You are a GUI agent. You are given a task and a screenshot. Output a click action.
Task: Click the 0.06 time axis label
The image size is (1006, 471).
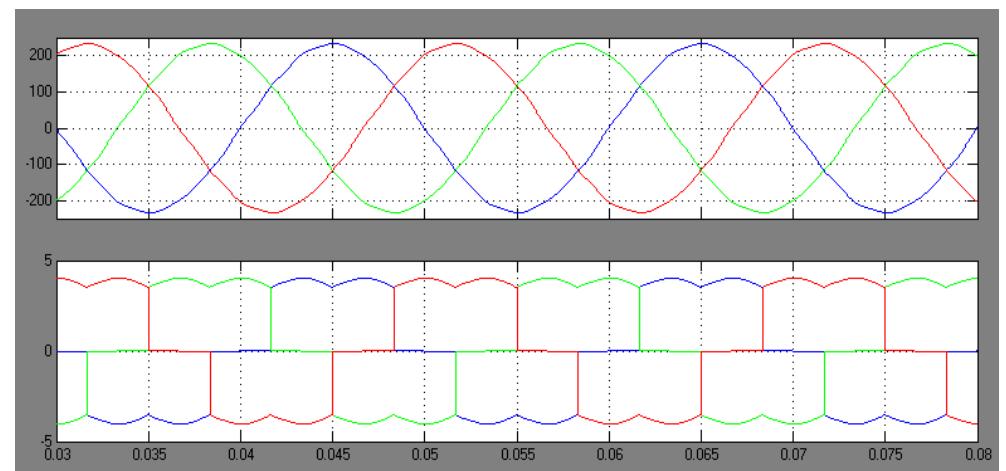(x=610, y=454)
